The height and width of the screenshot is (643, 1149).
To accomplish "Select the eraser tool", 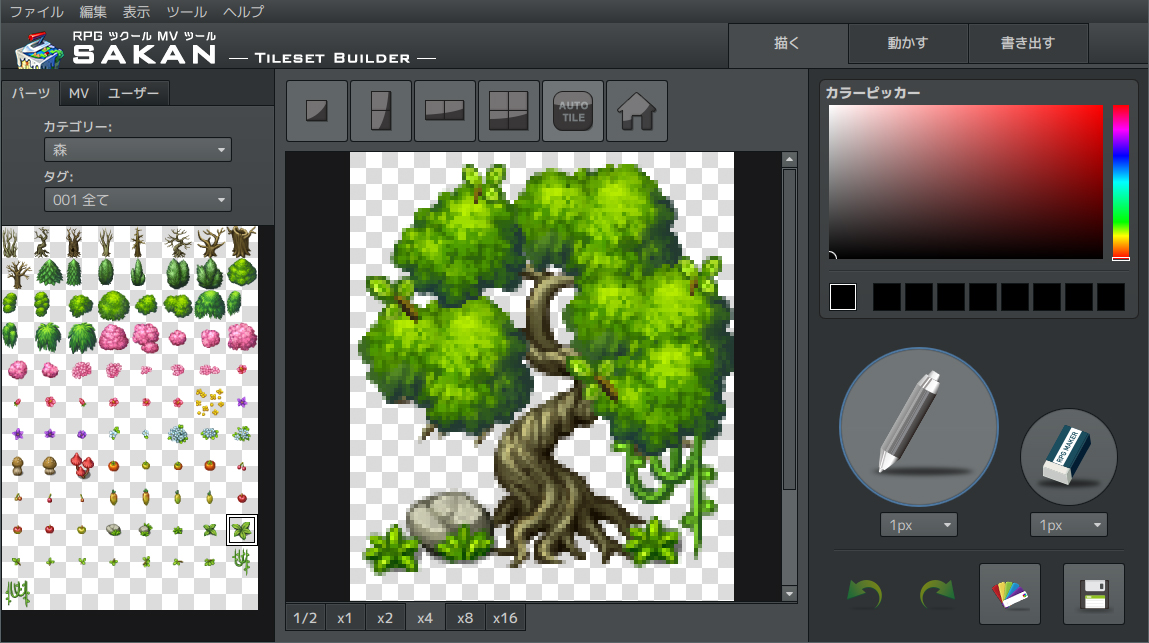I will pos(1068,457).
